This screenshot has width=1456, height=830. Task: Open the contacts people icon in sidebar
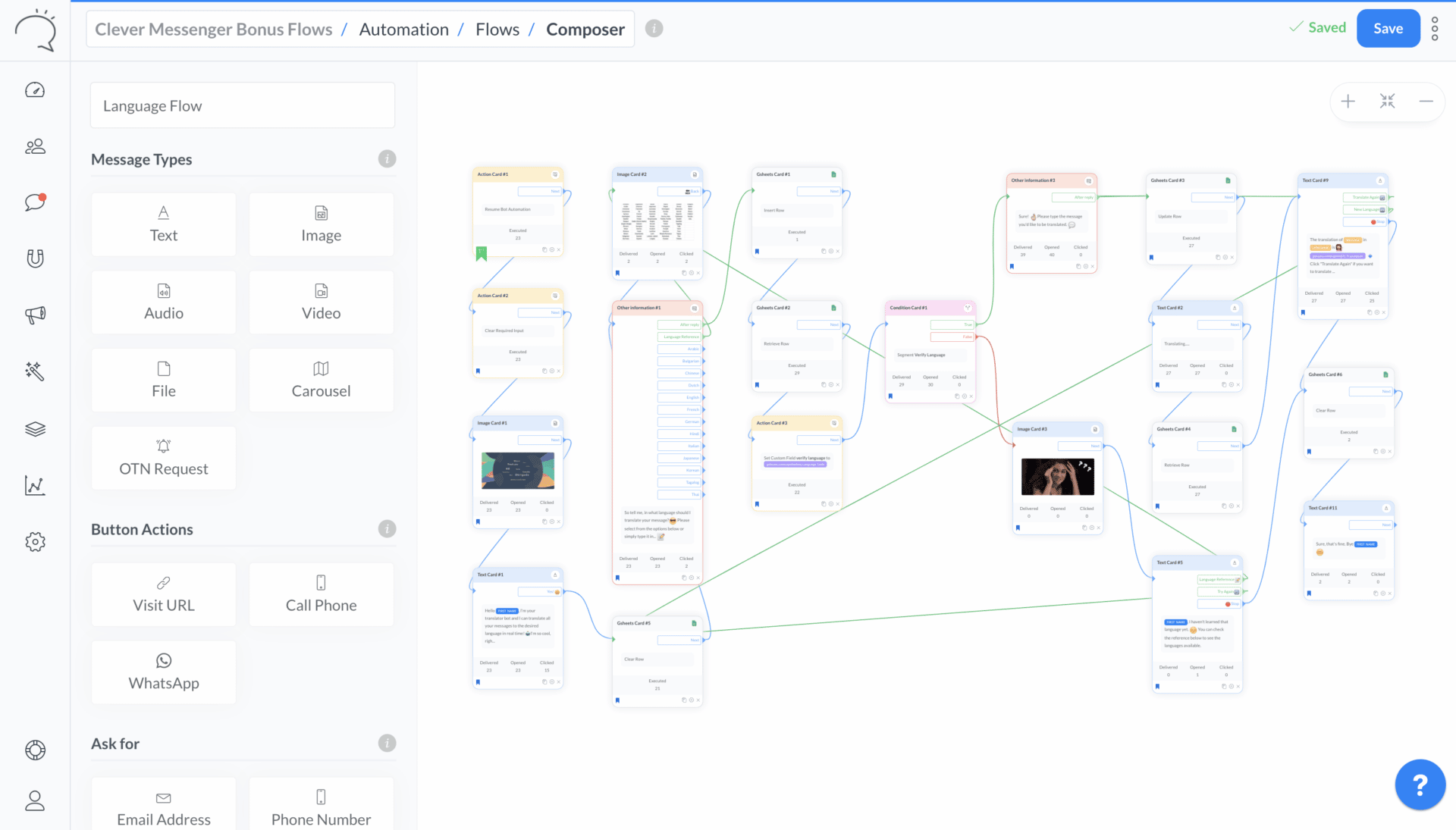point(35,146)
